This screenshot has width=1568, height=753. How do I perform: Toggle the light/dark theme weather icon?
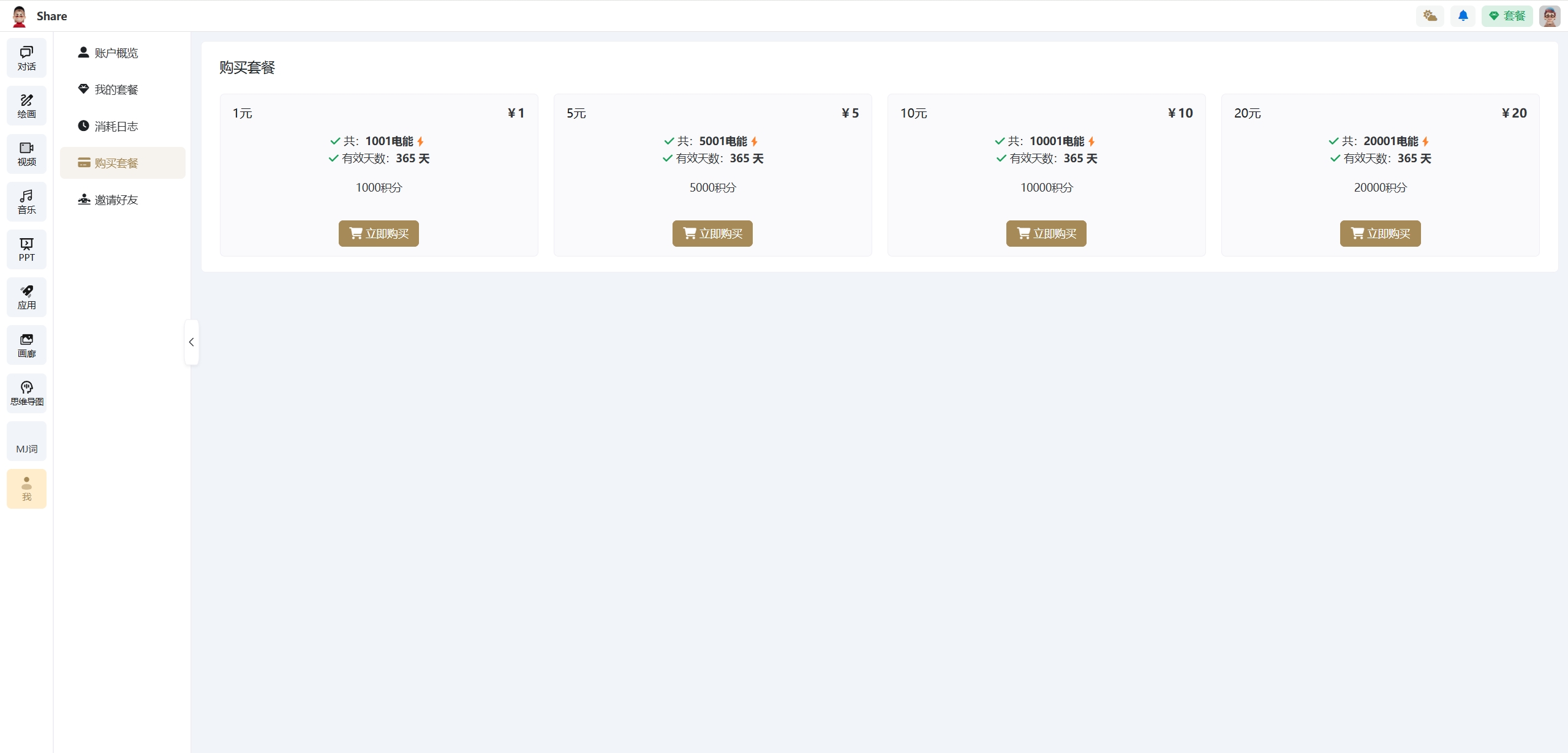pos(1430,16)
